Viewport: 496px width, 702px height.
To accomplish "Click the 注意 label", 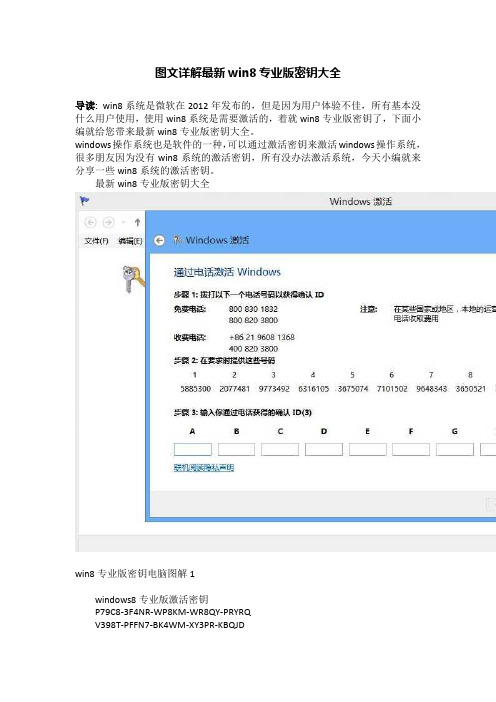I will [x=369, y=309].
